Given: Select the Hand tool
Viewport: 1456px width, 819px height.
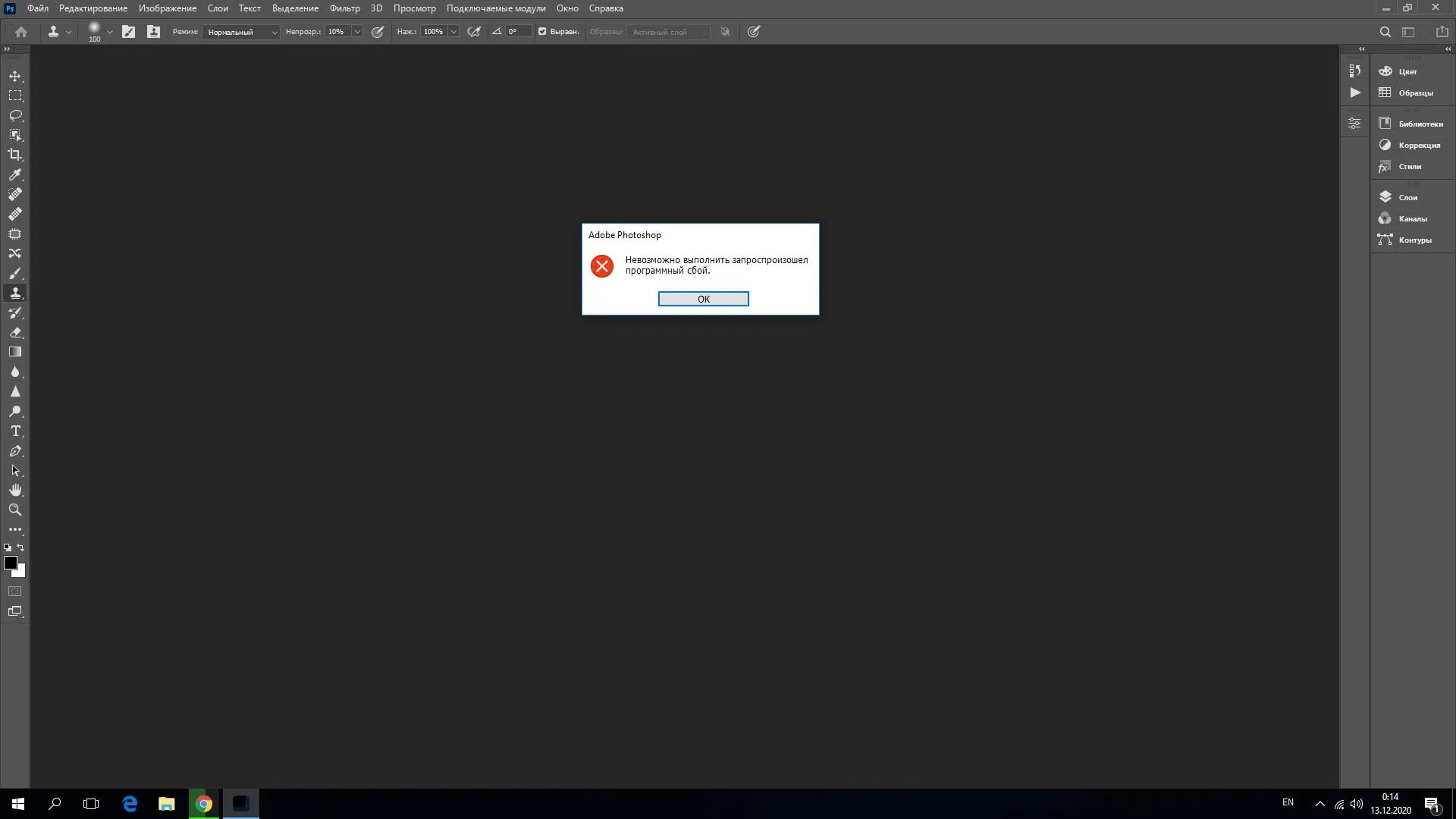Looking at the screenshot, I should [15, 490].
